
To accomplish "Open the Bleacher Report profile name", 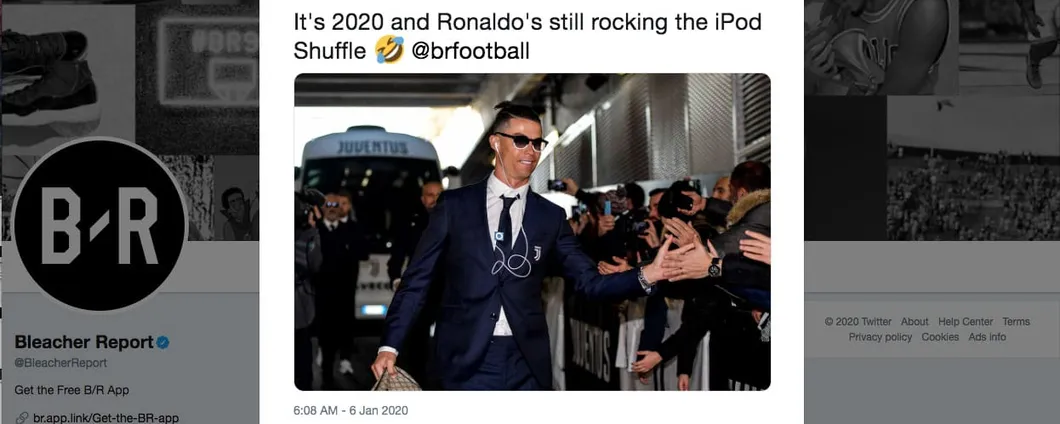I will 84,342.
